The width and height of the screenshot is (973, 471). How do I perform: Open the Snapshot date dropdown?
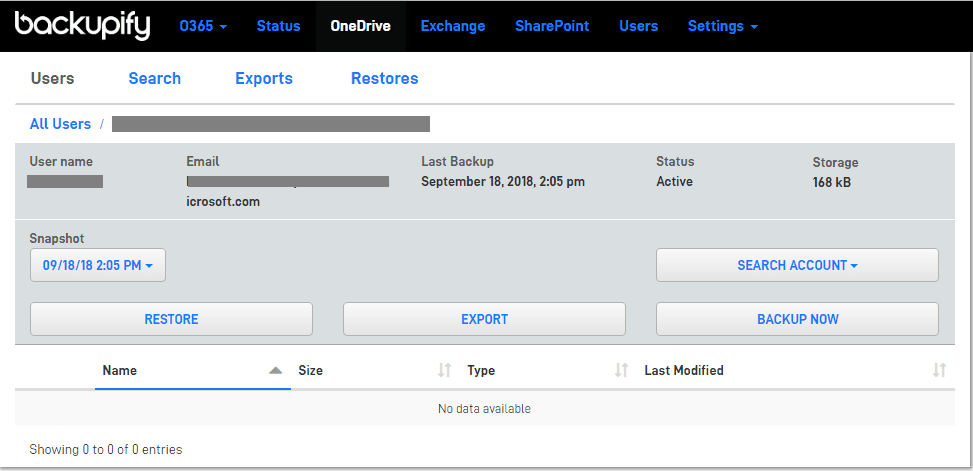pos(98,266)
